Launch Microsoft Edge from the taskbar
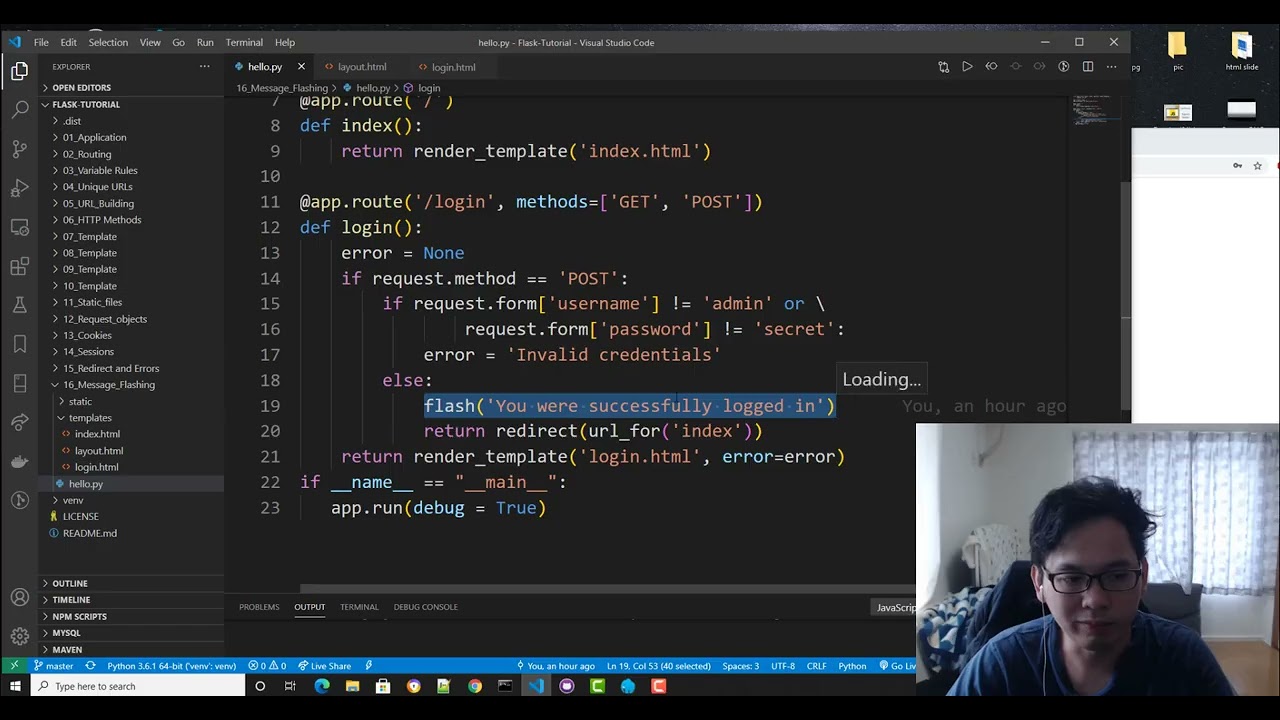Image resolution: width=1280 pixels, height=720 pixels. pos(321,686)
